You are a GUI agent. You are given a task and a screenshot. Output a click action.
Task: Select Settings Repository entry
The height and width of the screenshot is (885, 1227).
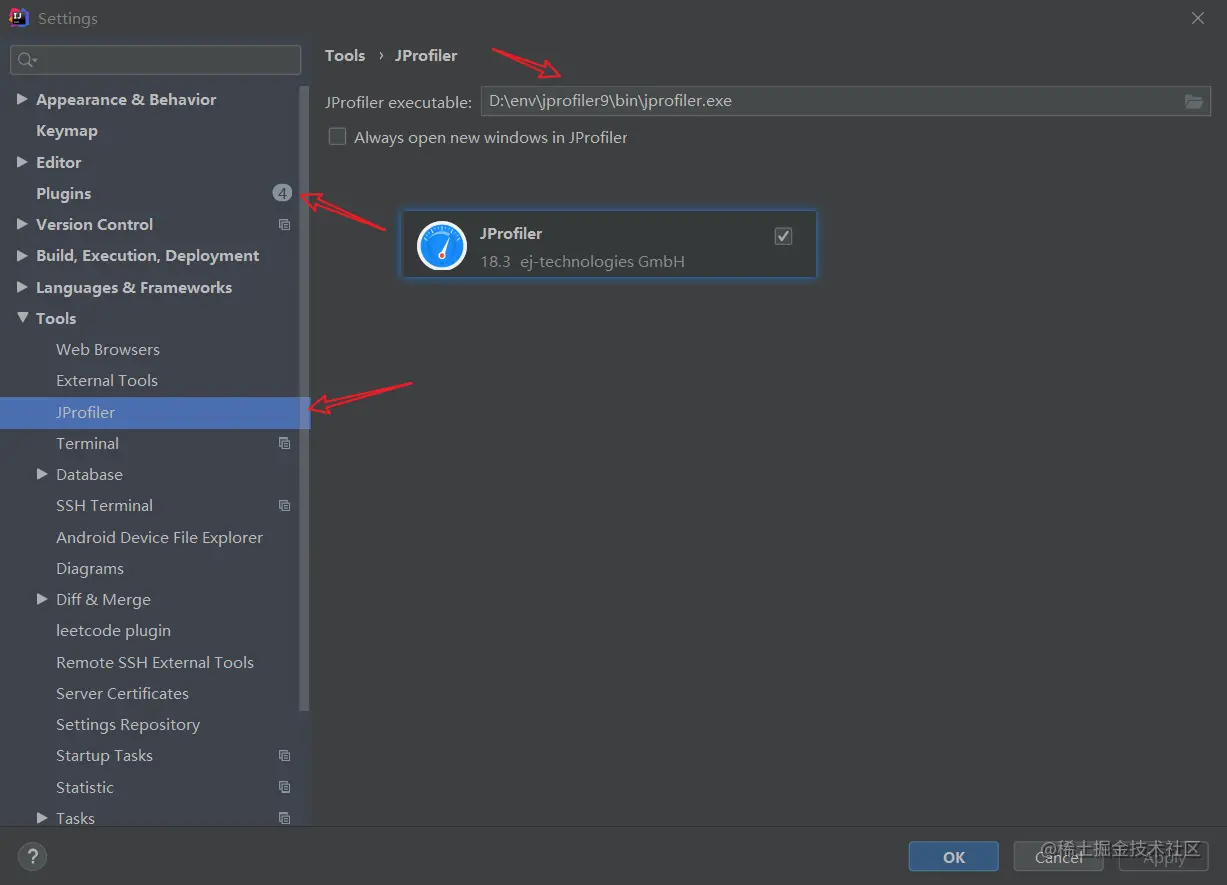pos(128,724)
